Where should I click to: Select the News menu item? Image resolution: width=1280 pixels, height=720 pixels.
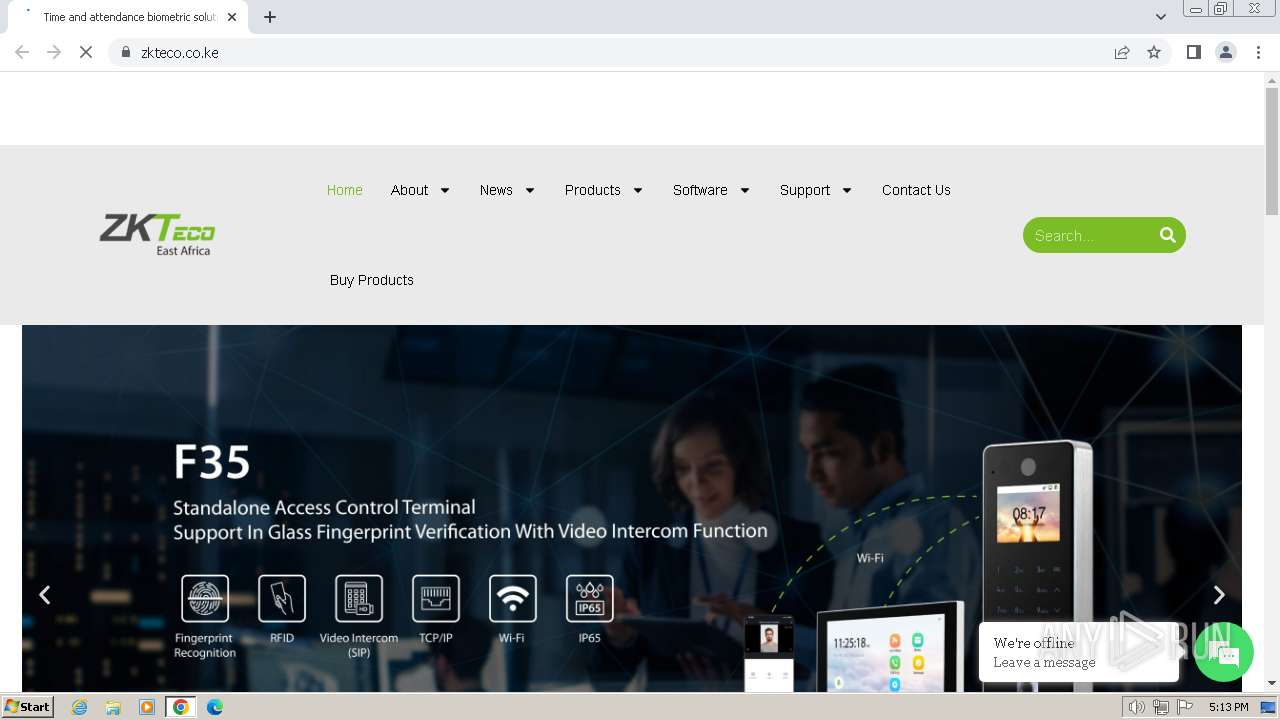click(x=496, y=190)
